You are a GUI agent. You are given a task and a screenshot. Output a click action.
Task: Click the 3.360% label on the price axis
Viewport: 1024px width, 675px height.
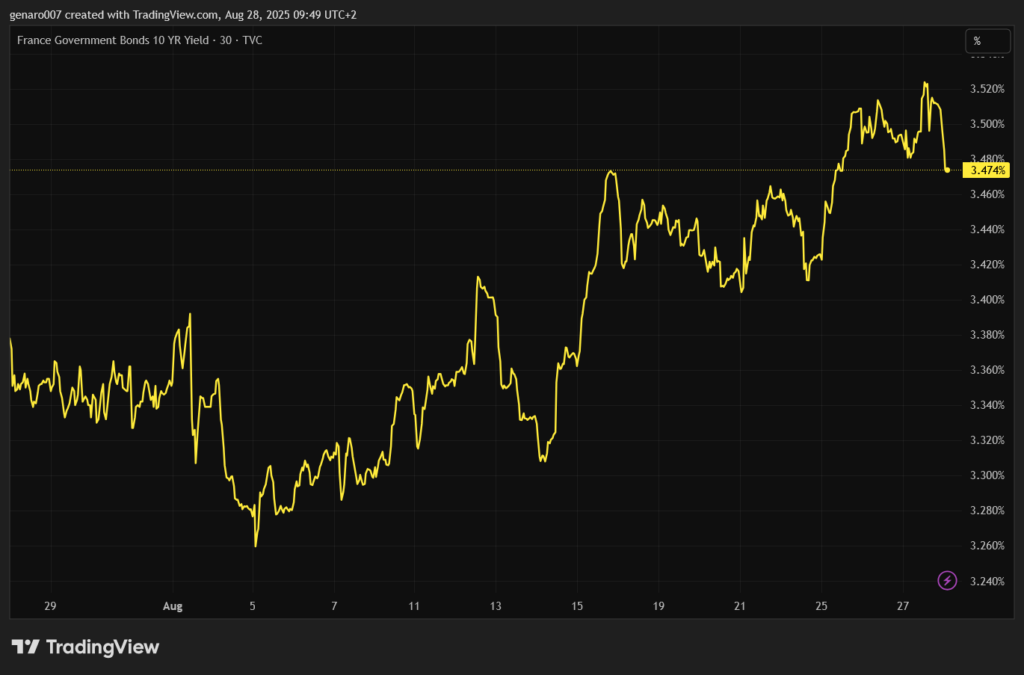click(x=987, y=370)
